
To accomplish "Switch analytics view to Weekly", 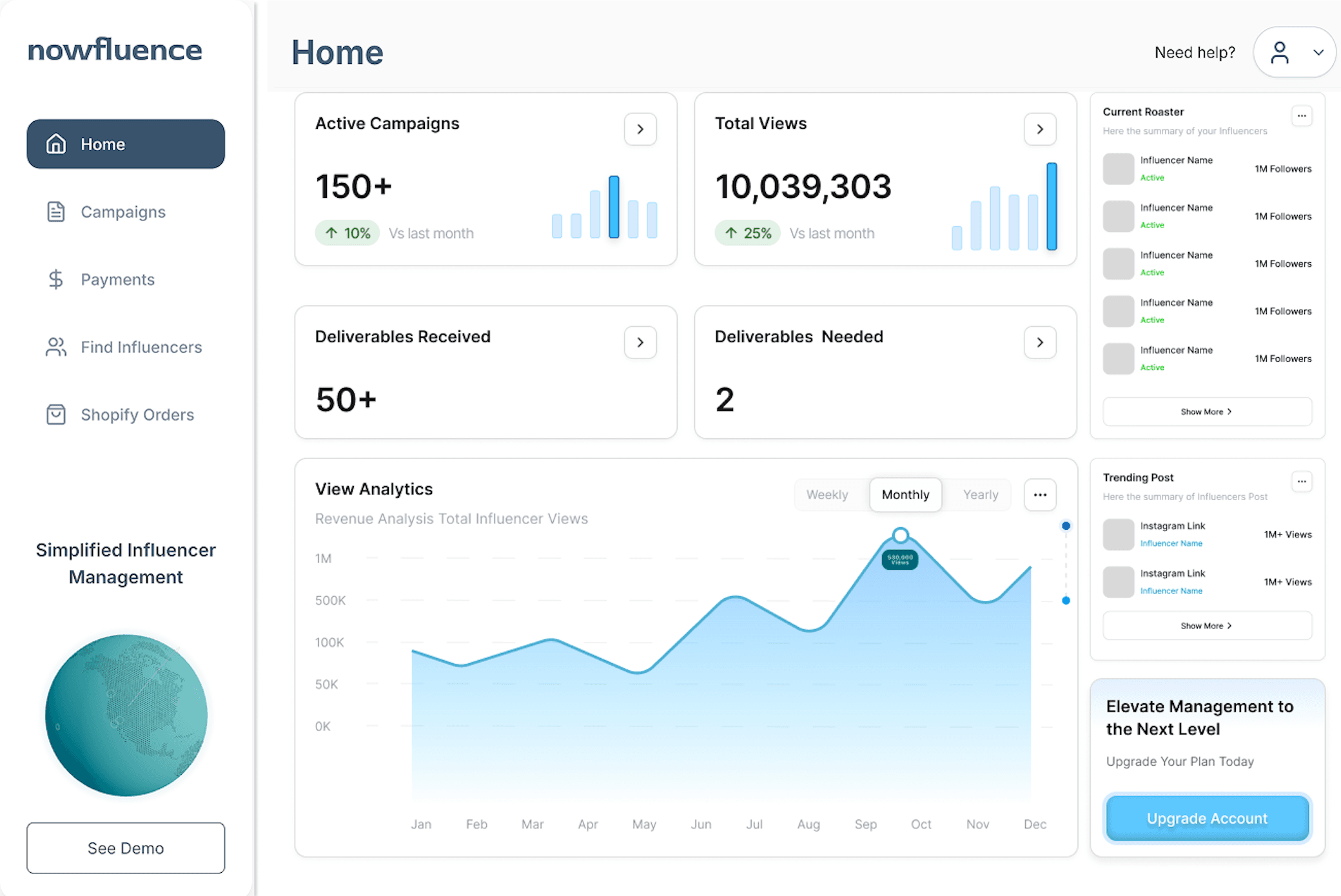I will (x=827, y=494).
